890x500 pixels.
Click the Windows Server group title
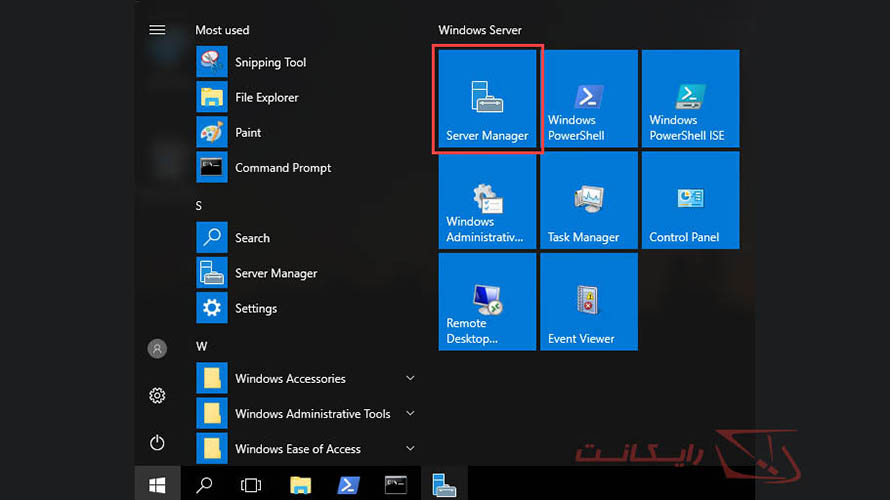tap(480, 30)
